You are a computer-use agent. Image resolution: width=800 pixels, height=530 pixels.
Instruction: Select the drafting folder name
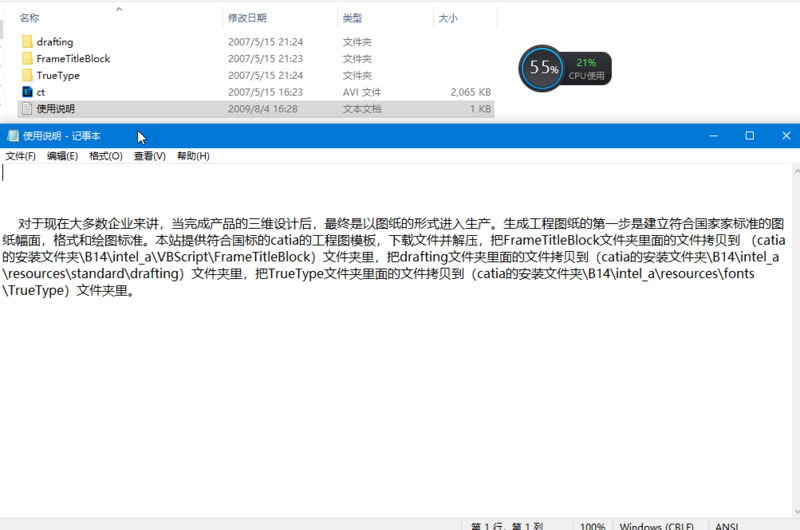click(x=55, y=42)
